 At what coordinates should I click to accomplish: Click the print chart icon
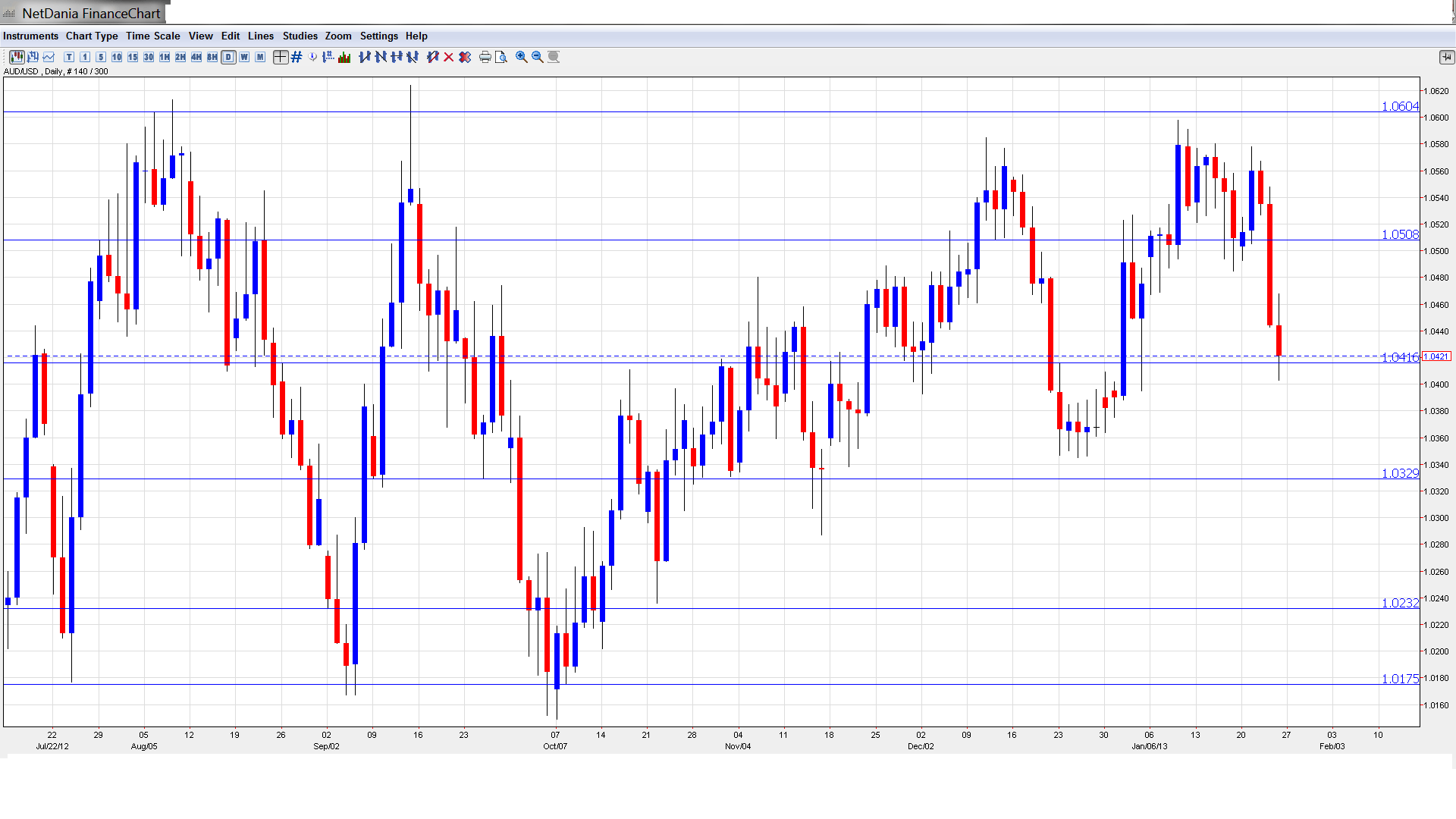(485, 57)
